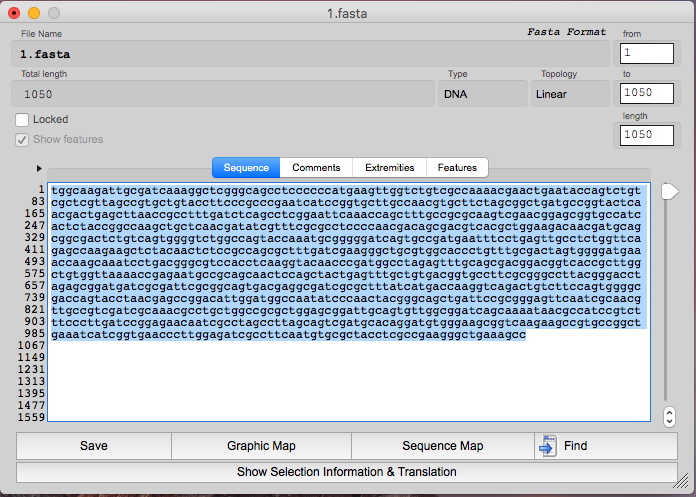Viewport: 696px width, 497px height.
Task: Click the Find icon with blue arrow
Action: [548, 446]
